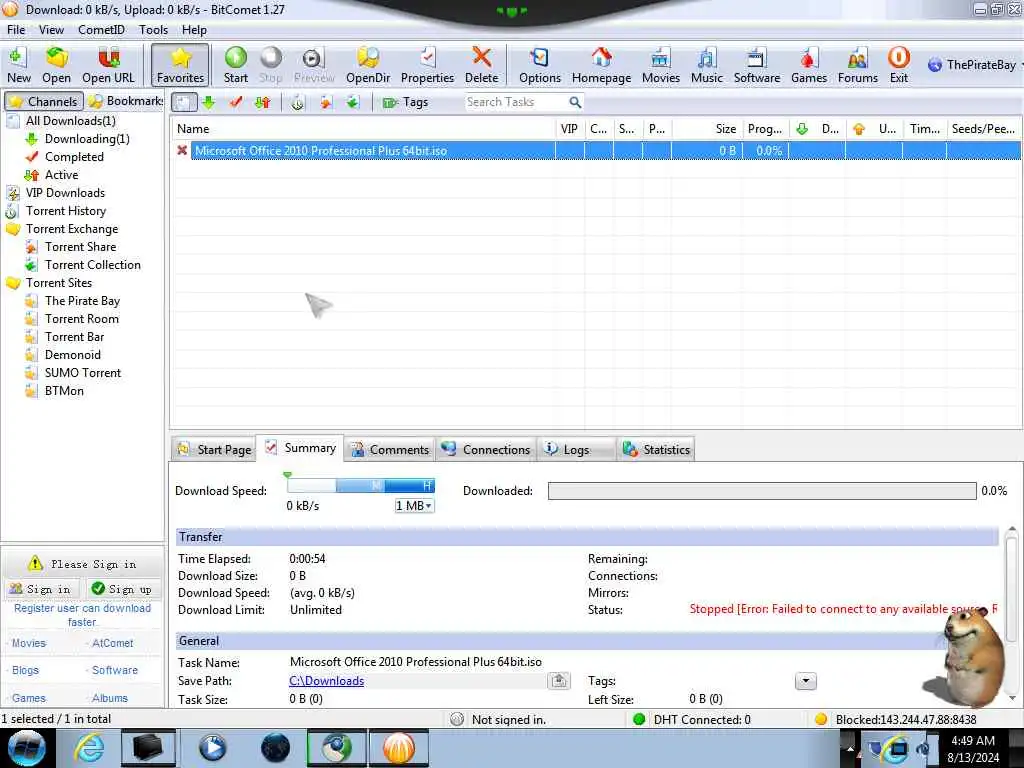Toggle the Favorites star button

pyautogui.click(x=180, y=65)
